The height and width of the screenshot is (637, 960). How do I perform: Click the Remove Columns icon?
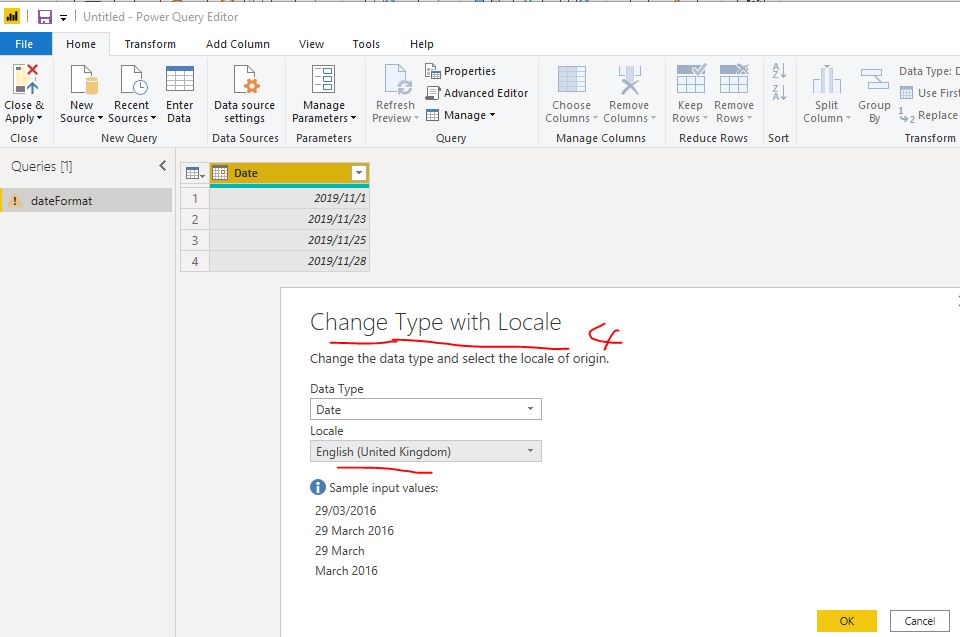(x=629, y=80)
